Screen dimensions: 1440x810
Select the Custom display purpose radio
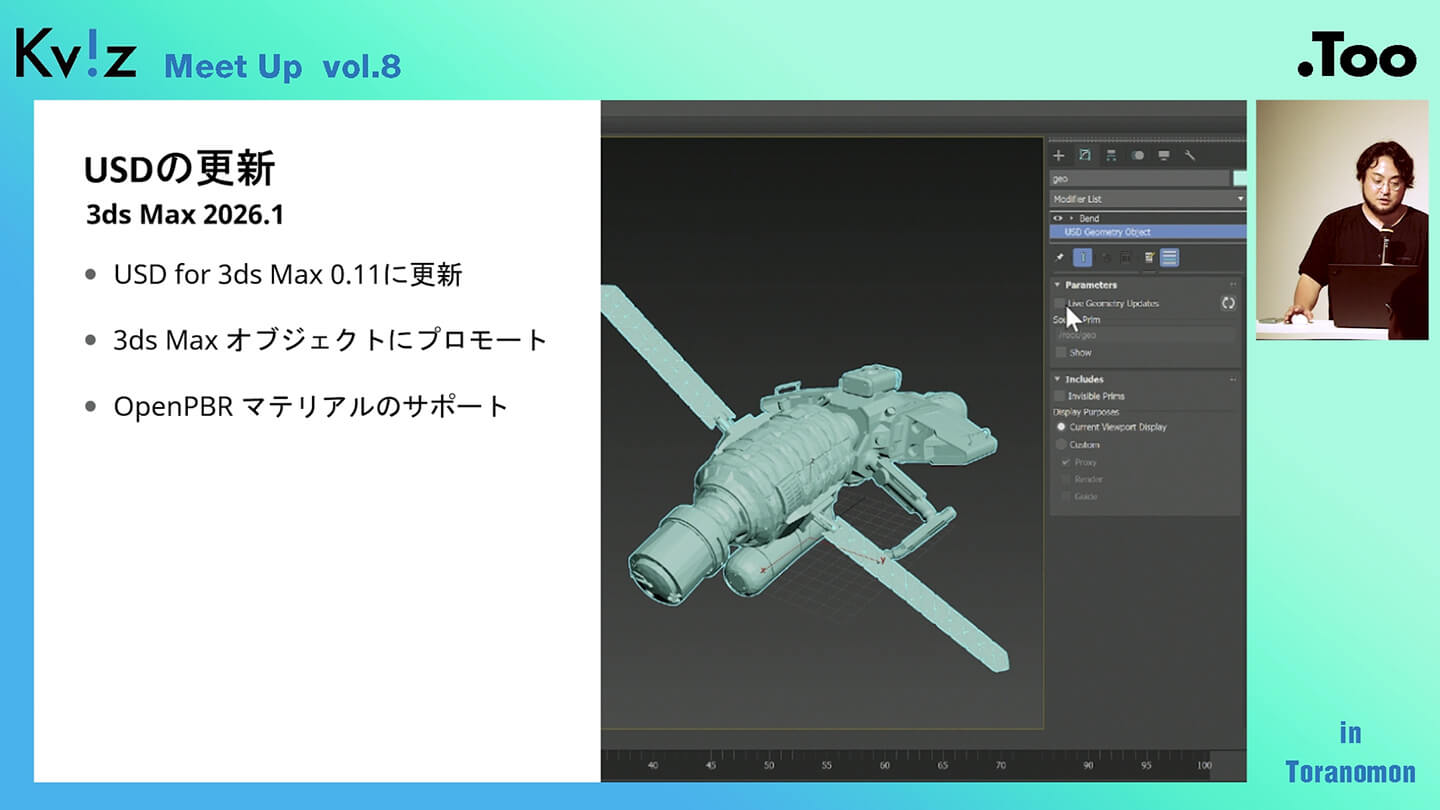(x=1061, y=445)
